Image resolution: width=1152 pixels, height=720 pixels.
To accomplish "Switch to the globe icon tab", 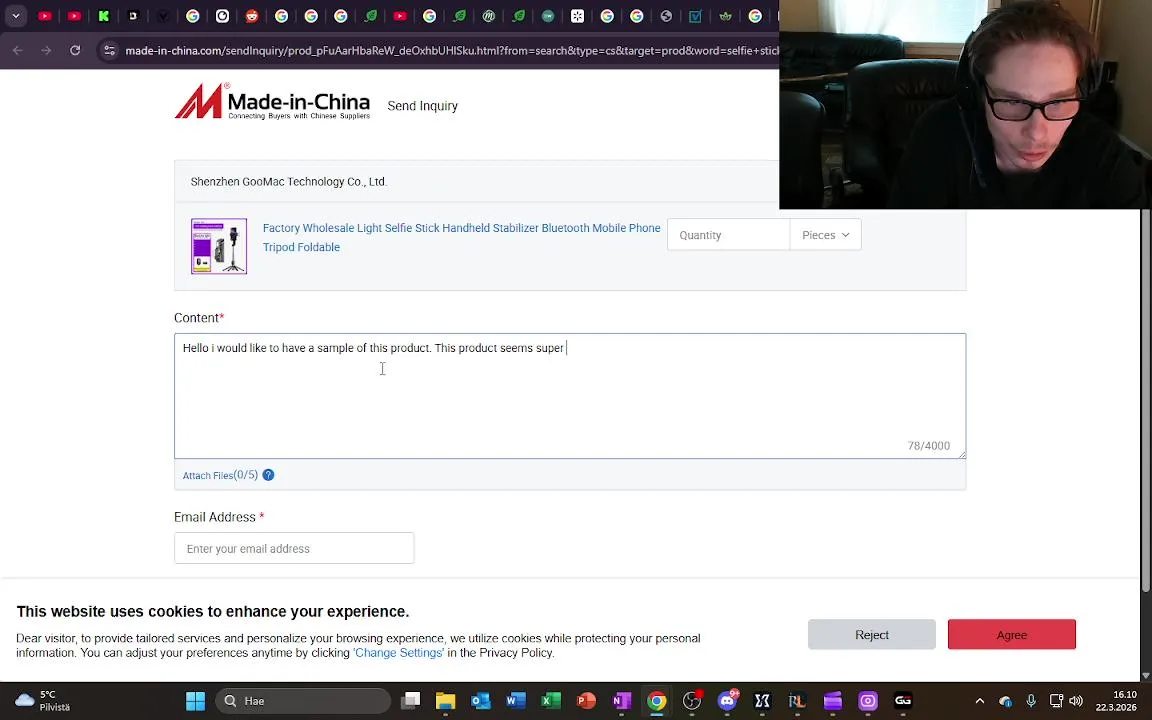I will click(x=666, y=15).
